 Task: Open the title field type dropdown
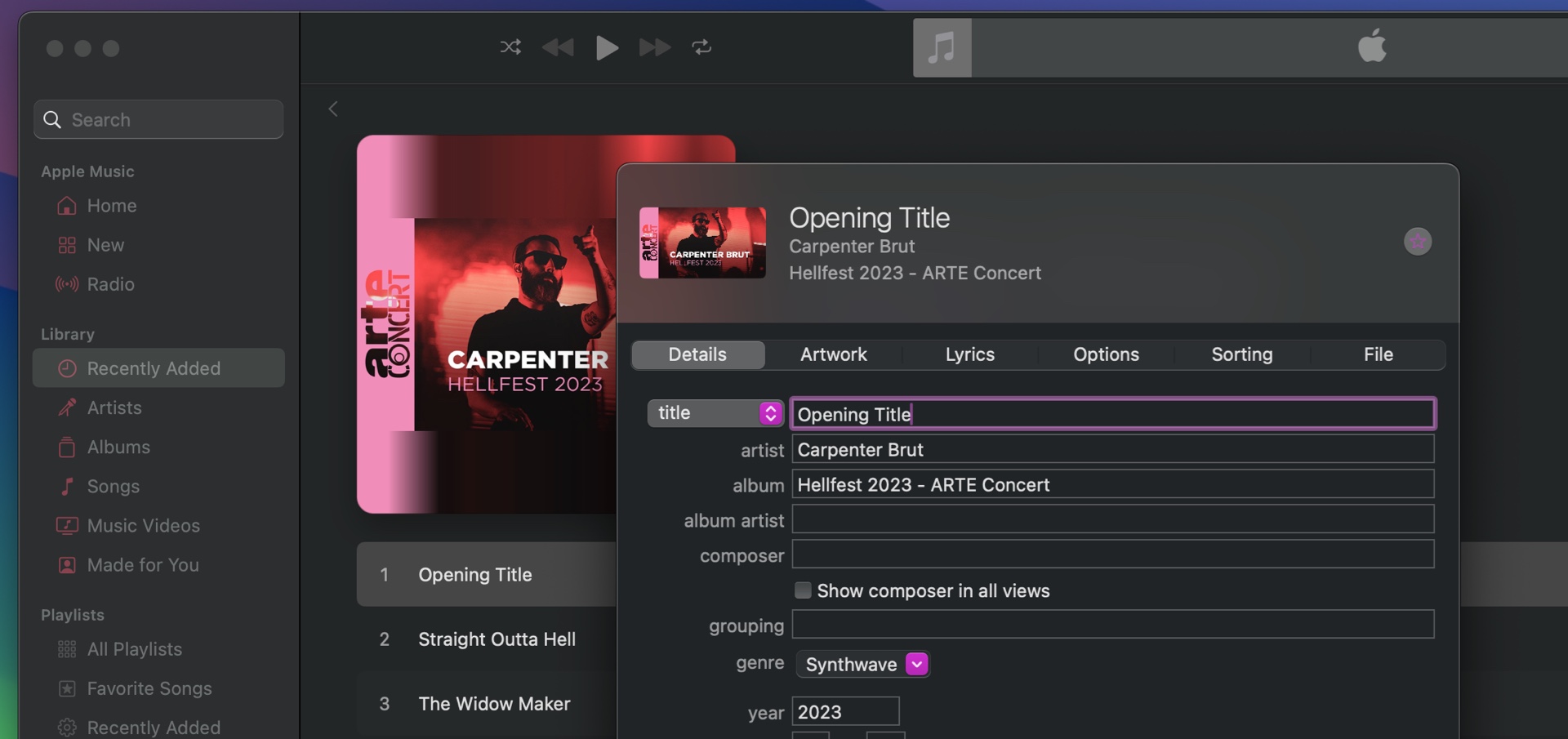(768, 413)
